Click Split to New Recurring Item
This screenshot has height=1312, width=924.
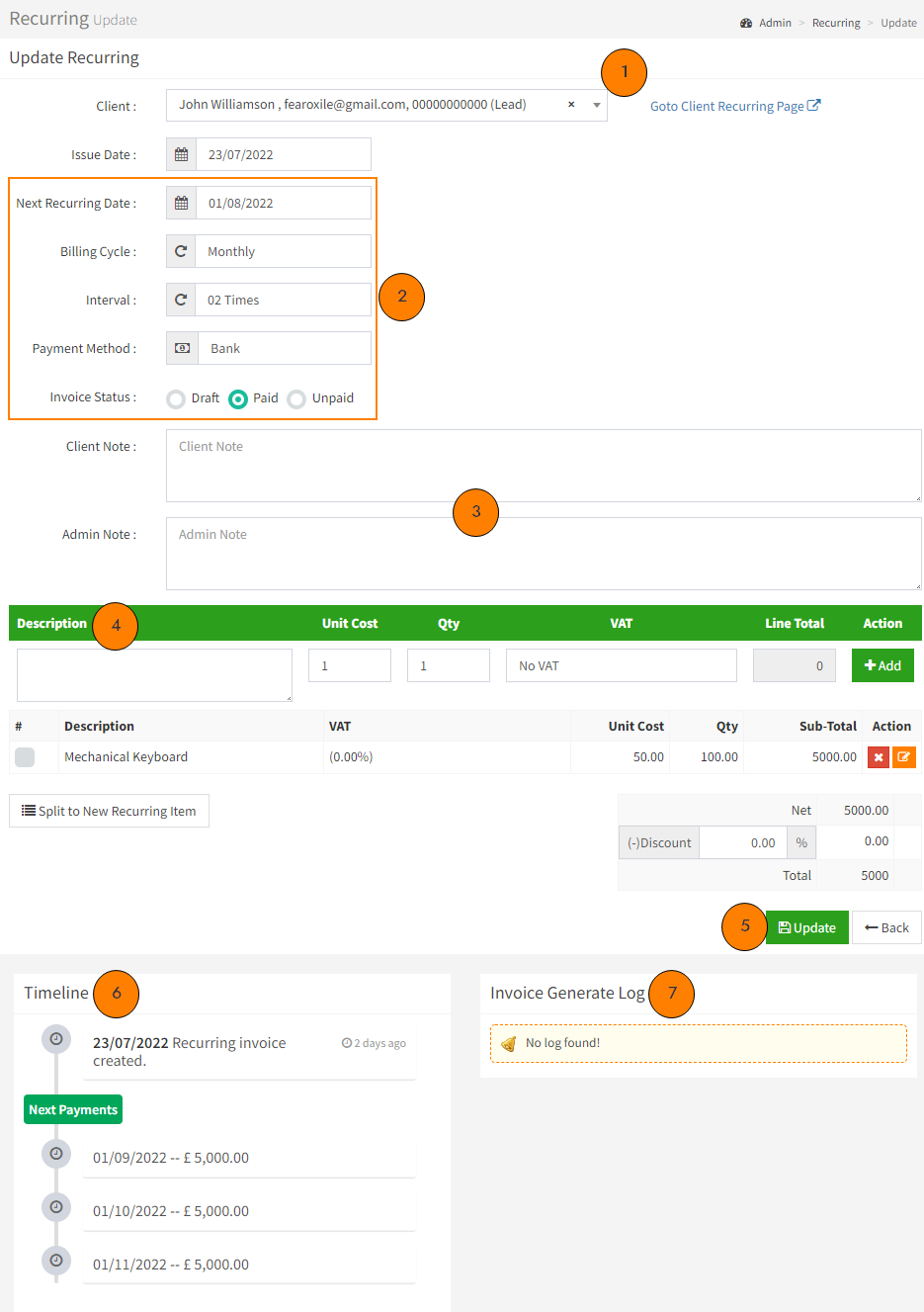[x=109, y=811]
